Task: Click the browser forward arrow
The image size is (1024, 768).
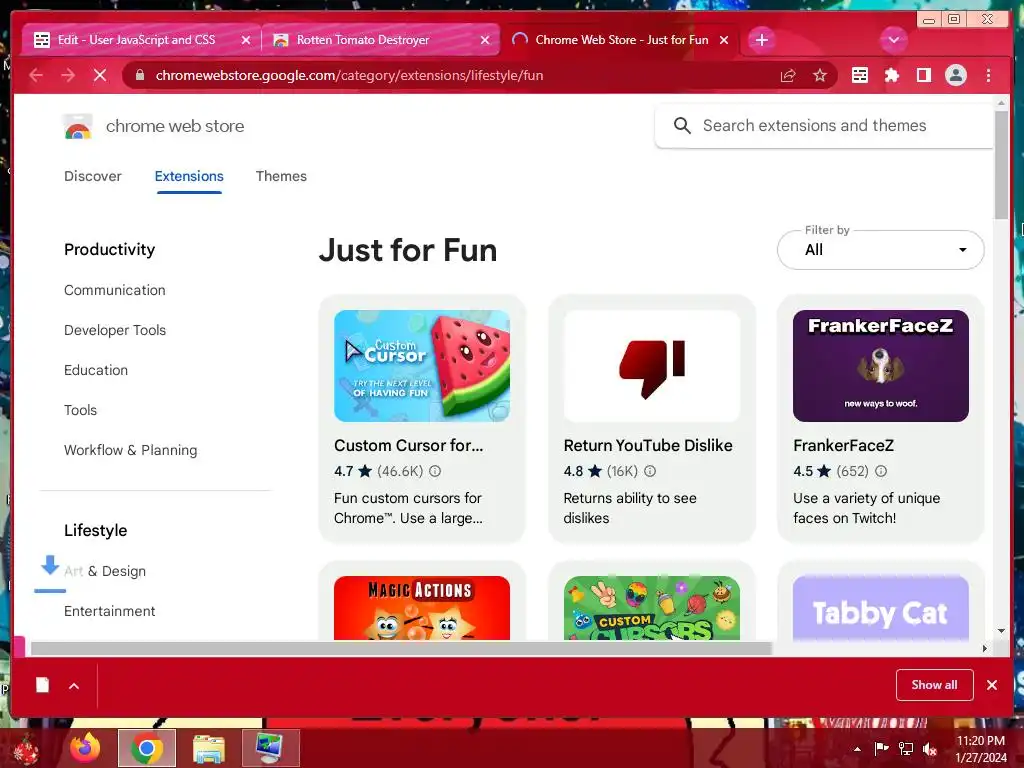Action: coord(68,75)
